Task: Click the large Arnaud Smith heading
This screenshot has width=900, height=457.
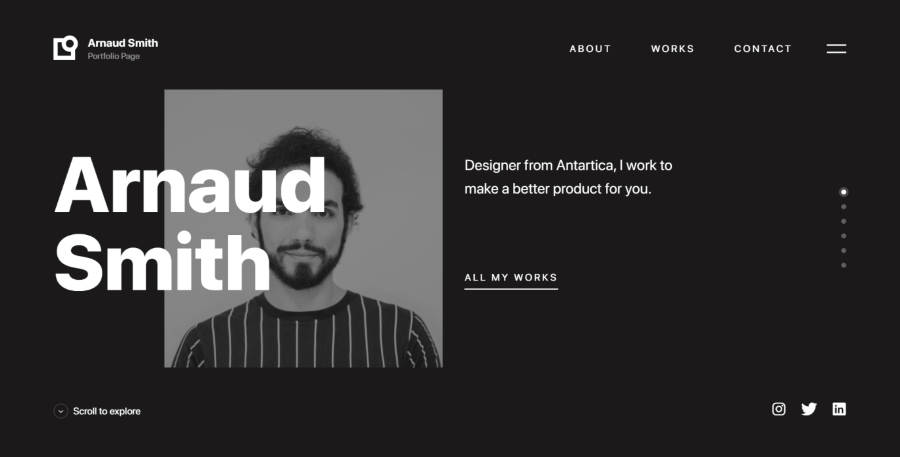Action: pos(190,224)
